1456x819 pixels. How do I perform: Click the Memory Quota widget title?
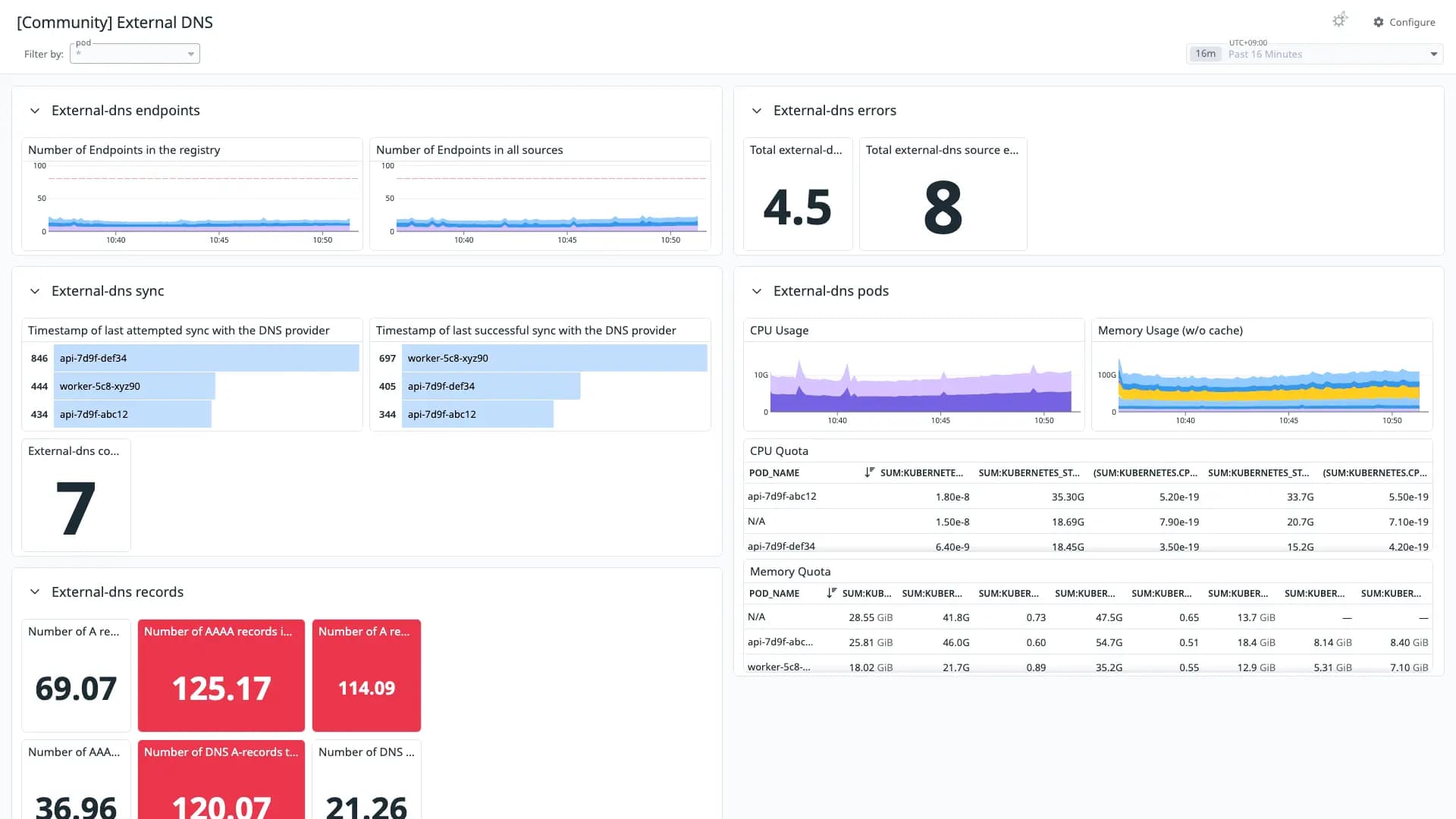coord(790,572)
